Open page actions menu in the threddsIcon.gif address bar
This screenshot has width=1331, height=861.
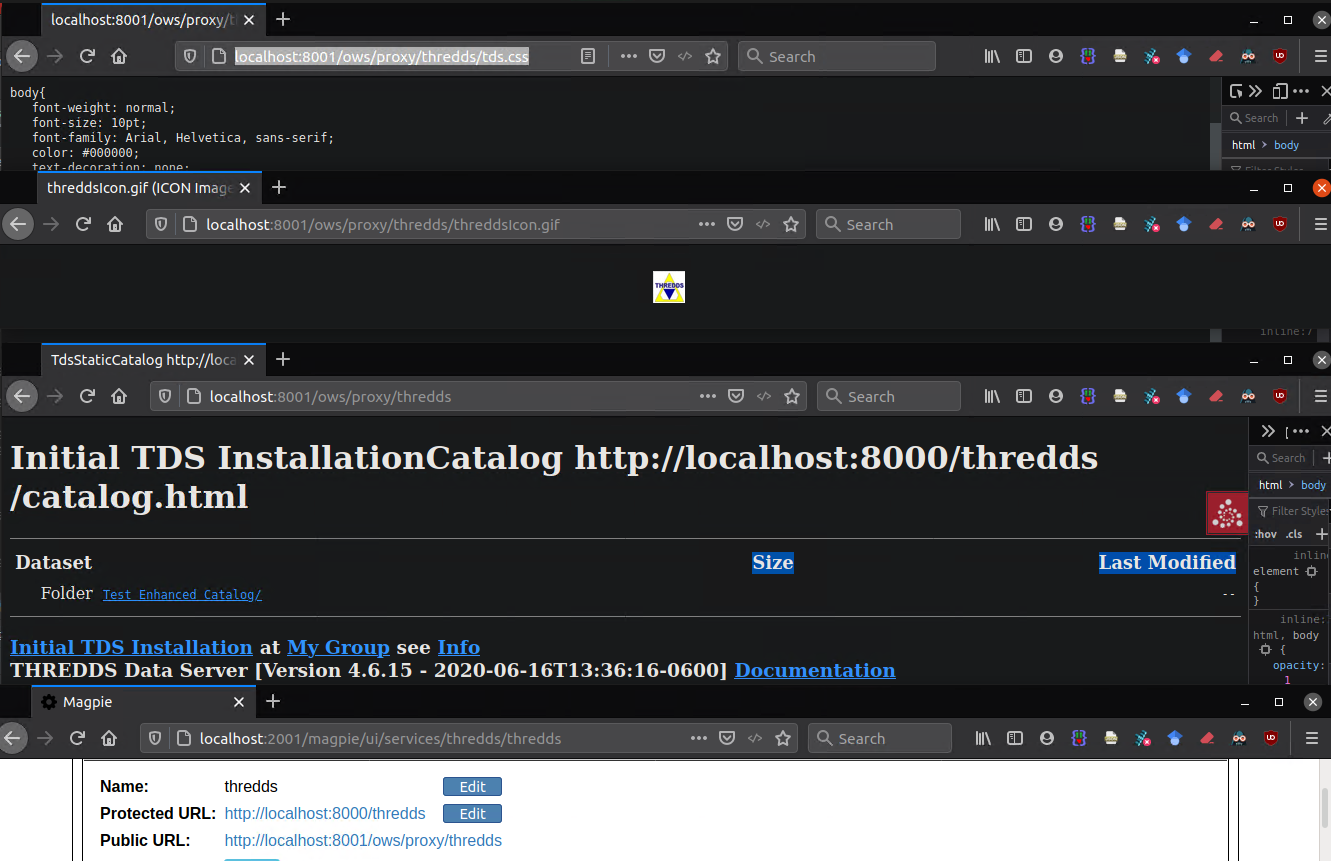[x=707, y=225]
